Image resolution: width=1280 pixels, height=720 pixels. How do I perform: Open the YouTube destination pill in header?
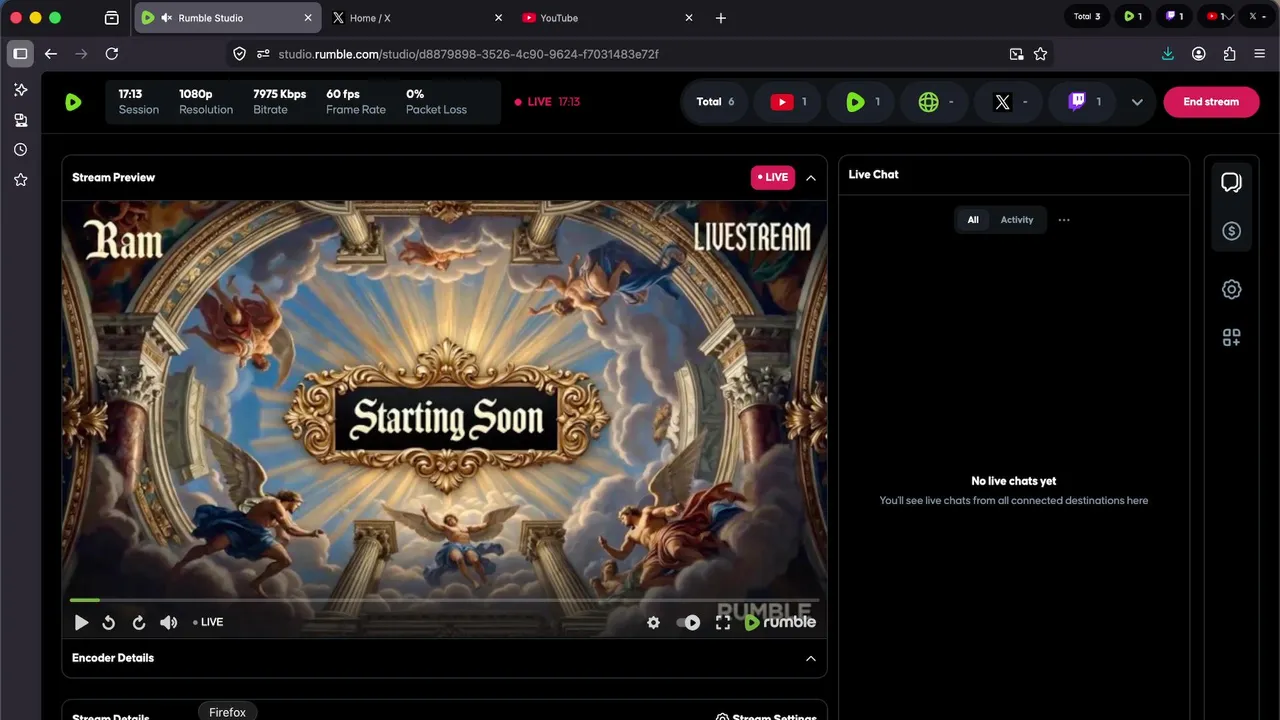pyautogui.click(x=789, y=102)
